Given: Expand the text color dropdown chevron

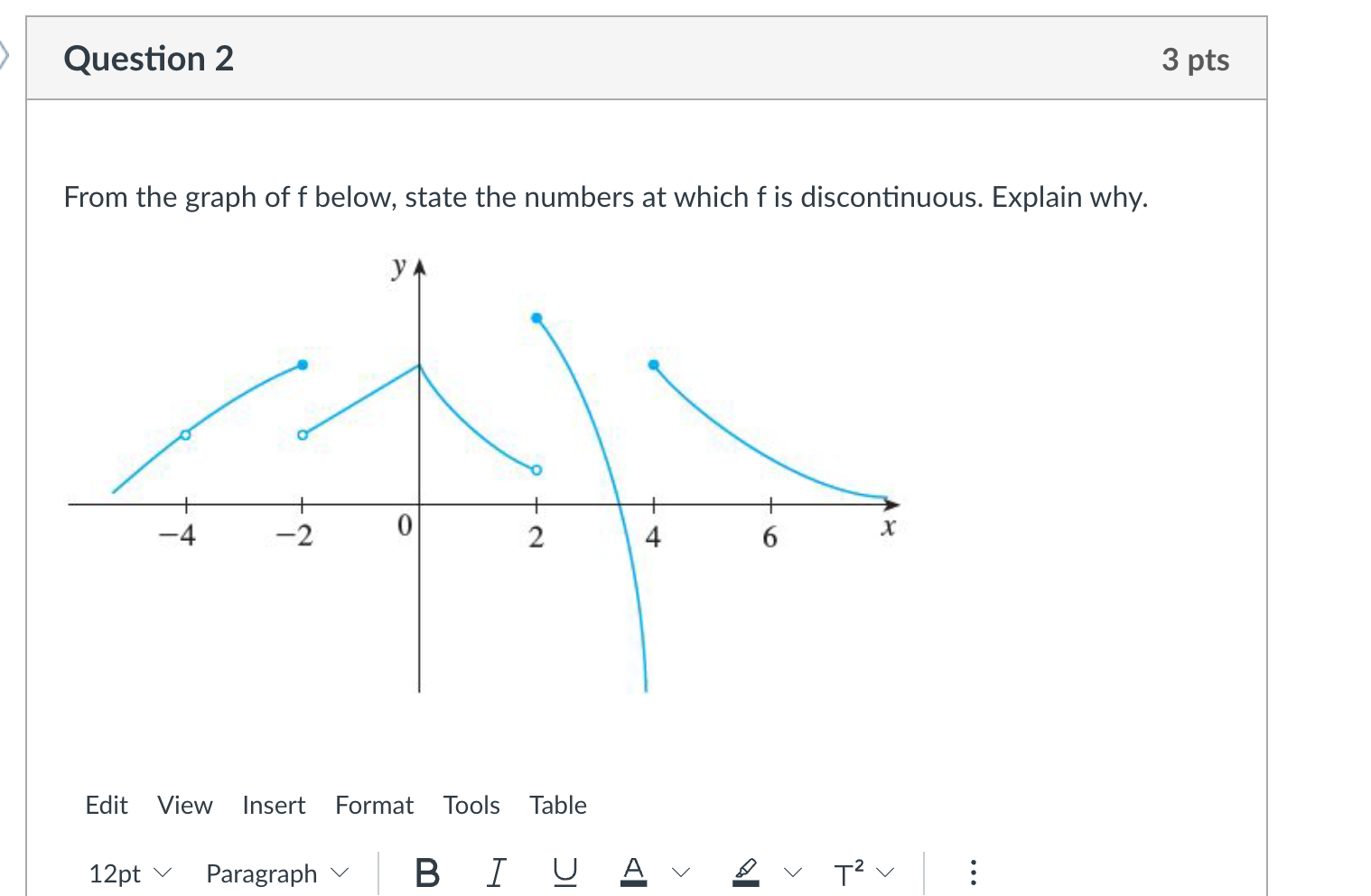Looking at the screenshot, I should click(x=680, y=873).
